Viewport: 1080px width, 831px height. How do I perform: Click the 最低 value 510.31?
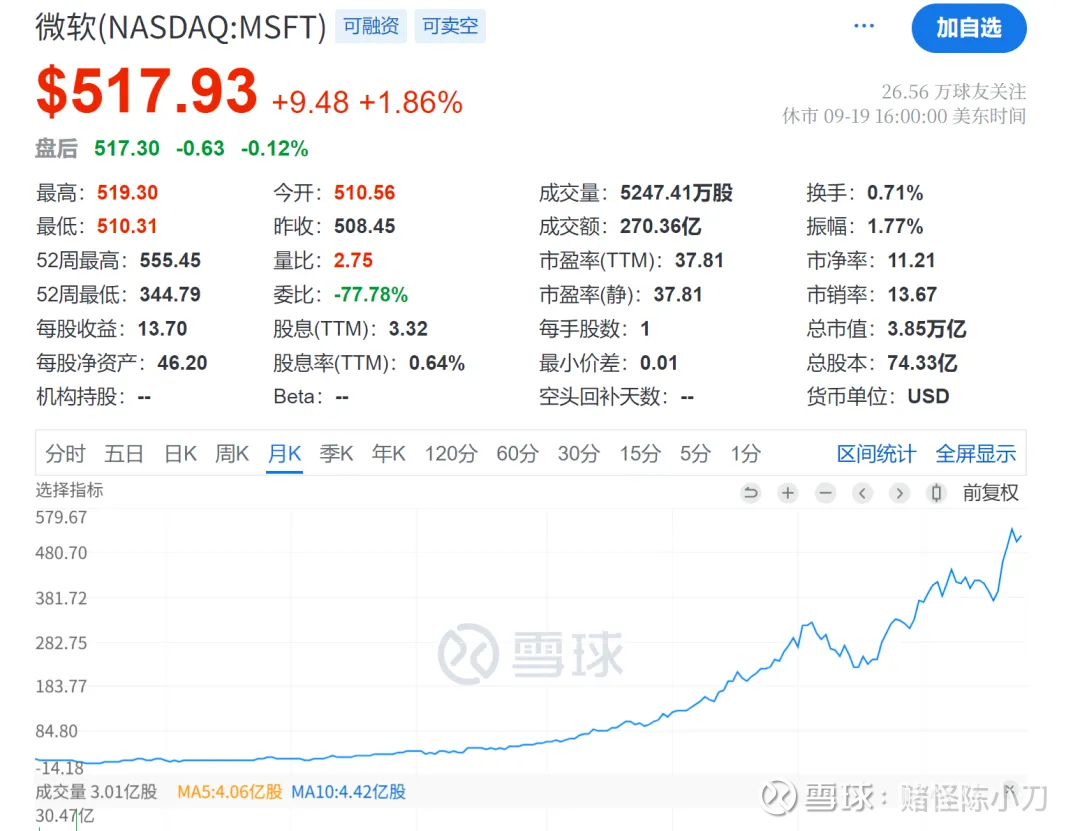127,226
